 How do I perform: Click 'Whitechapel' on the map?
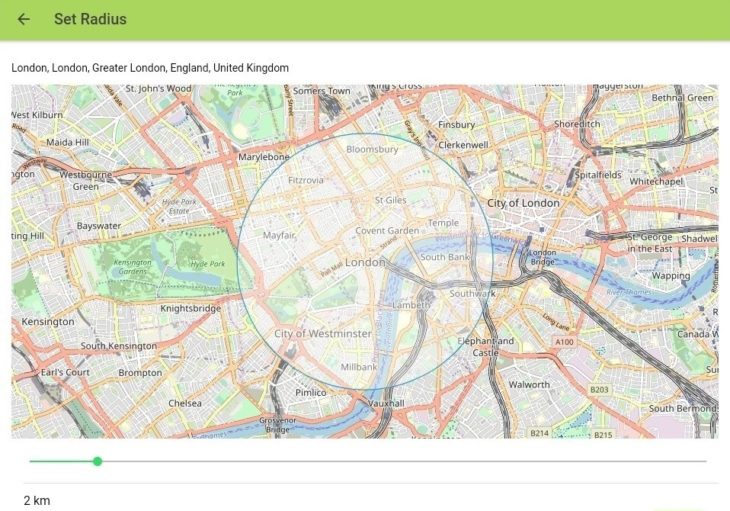656,182
